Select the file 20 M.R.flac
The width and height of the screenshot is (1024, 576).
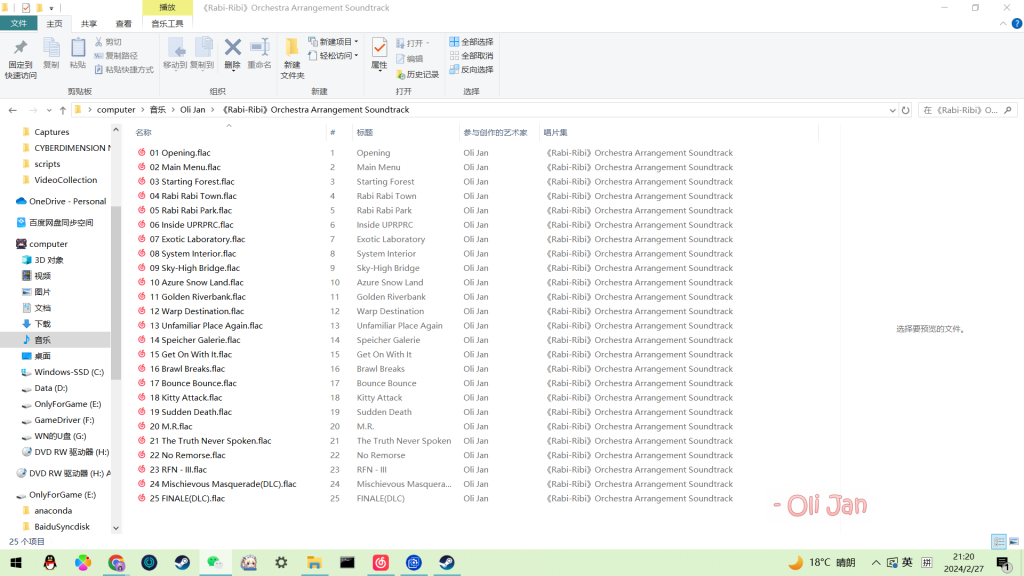[x=171, y=426]
